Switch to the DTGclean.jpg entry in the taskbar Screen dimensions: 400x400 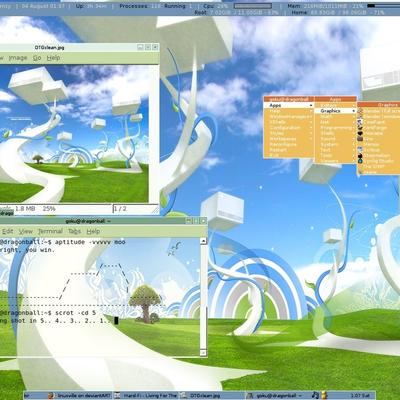(x=212, y=396)
